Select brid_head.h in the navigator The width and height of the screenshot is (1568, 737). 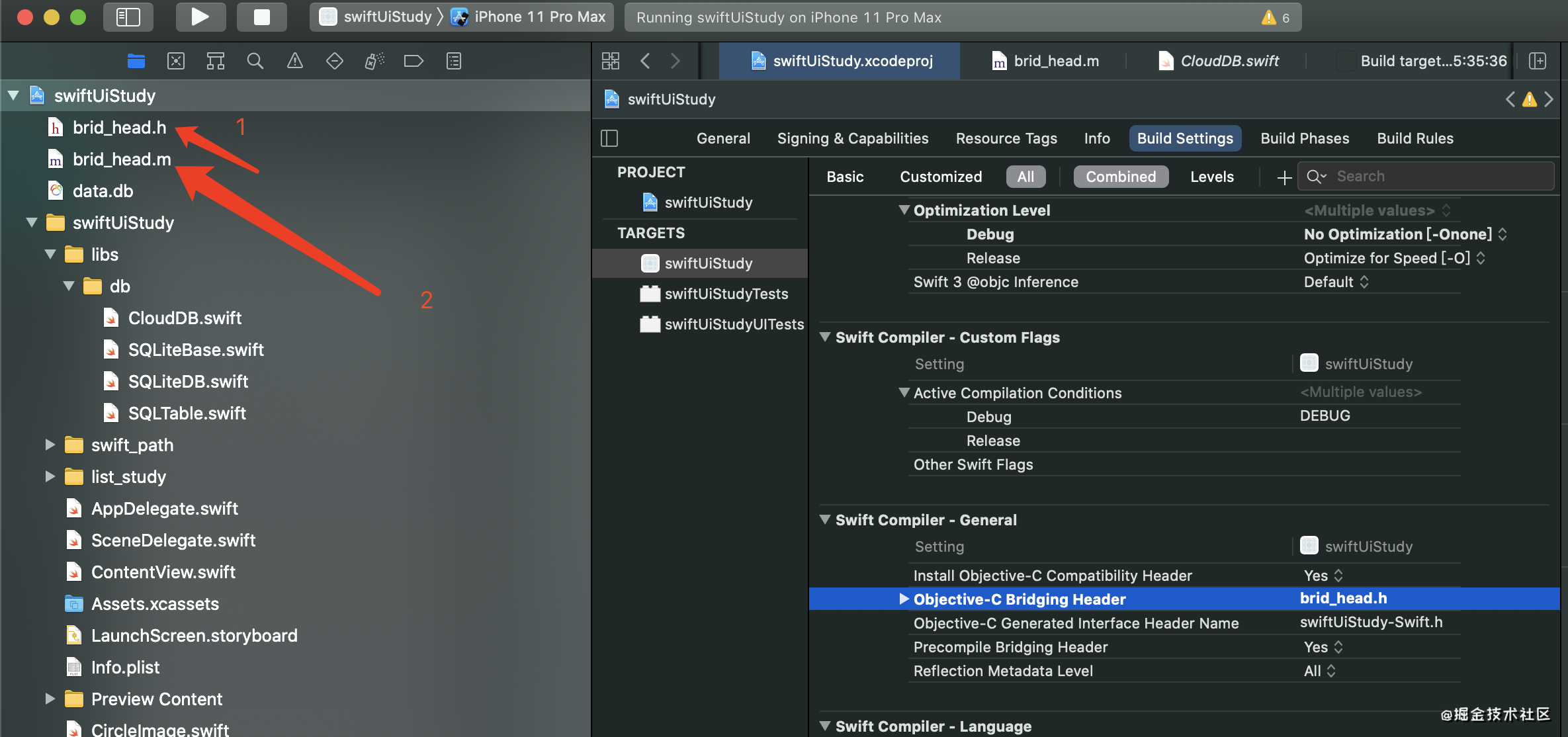click(120, 128)
